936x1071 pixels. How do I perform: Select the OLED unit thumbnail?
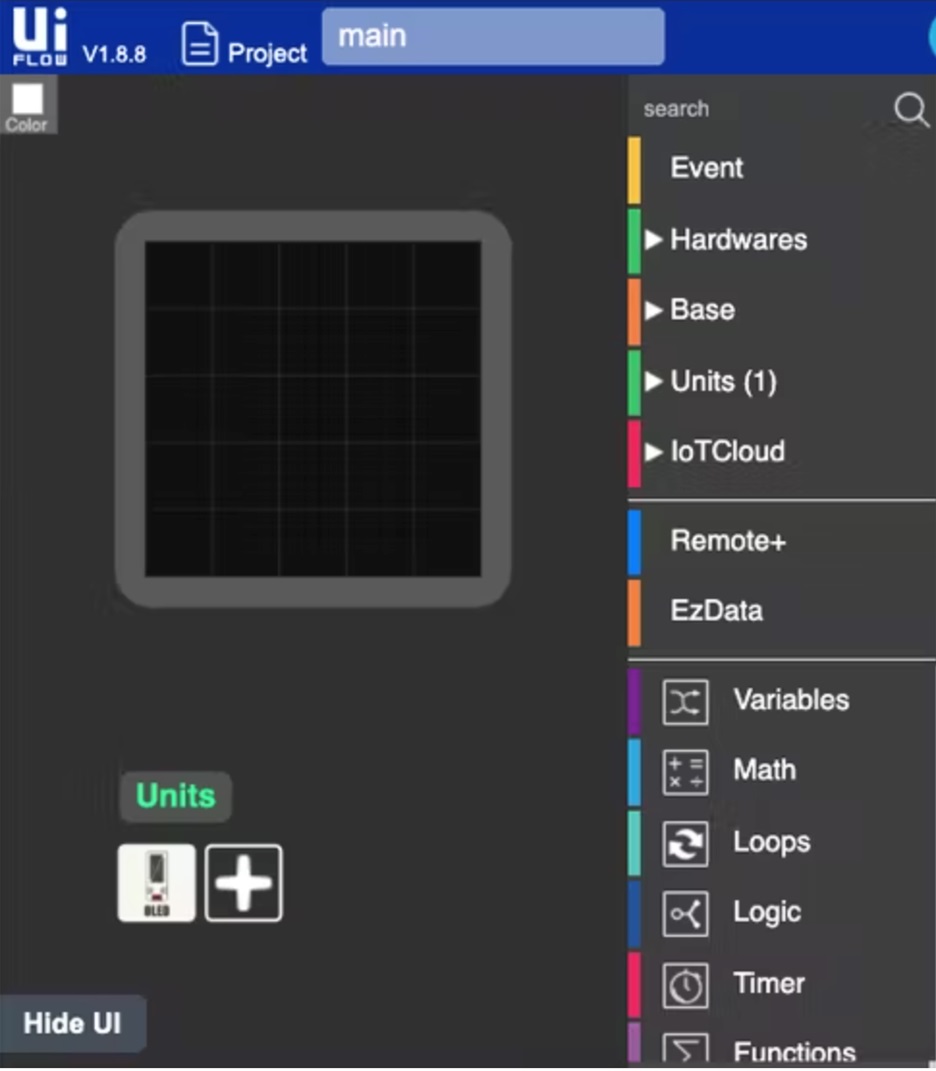156,881
